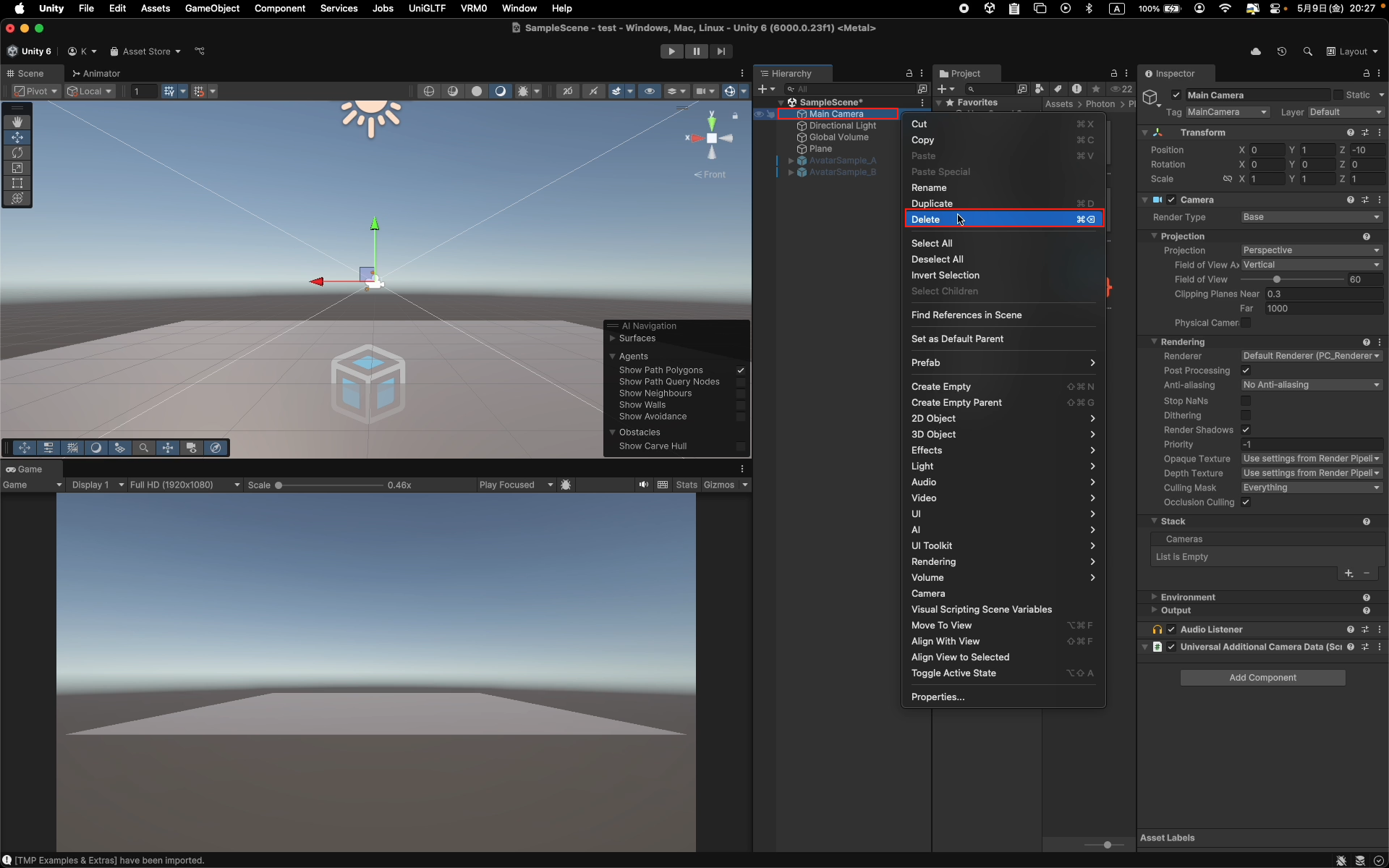Expand AvatarSample_A in Hierarchy

pyautogui.click(x=791, y=161)
